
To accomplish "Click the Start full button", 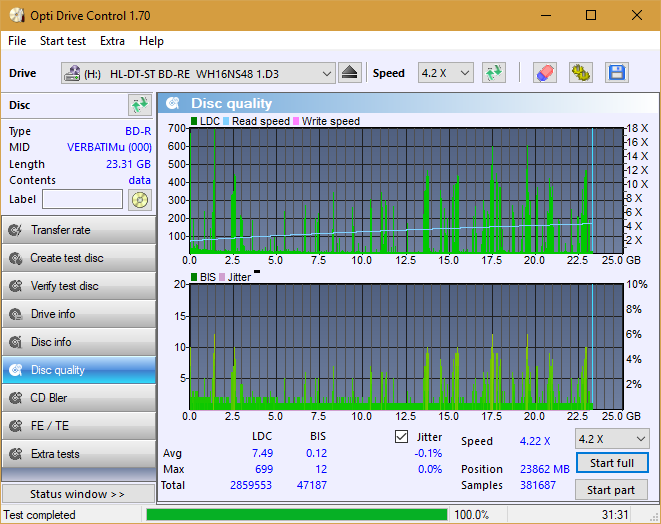I will pos(612,463).
